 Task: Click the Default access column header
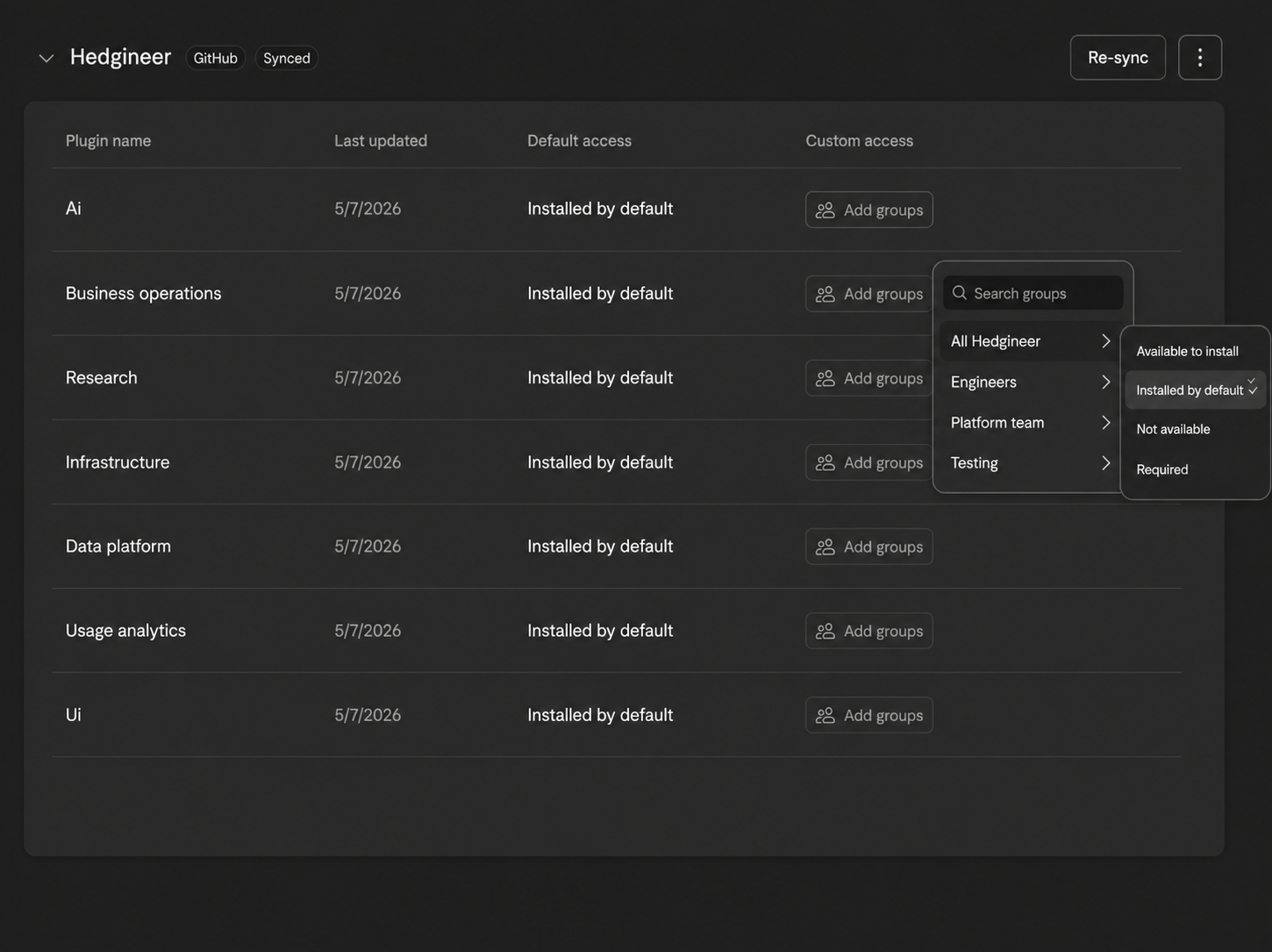(579, 140)
